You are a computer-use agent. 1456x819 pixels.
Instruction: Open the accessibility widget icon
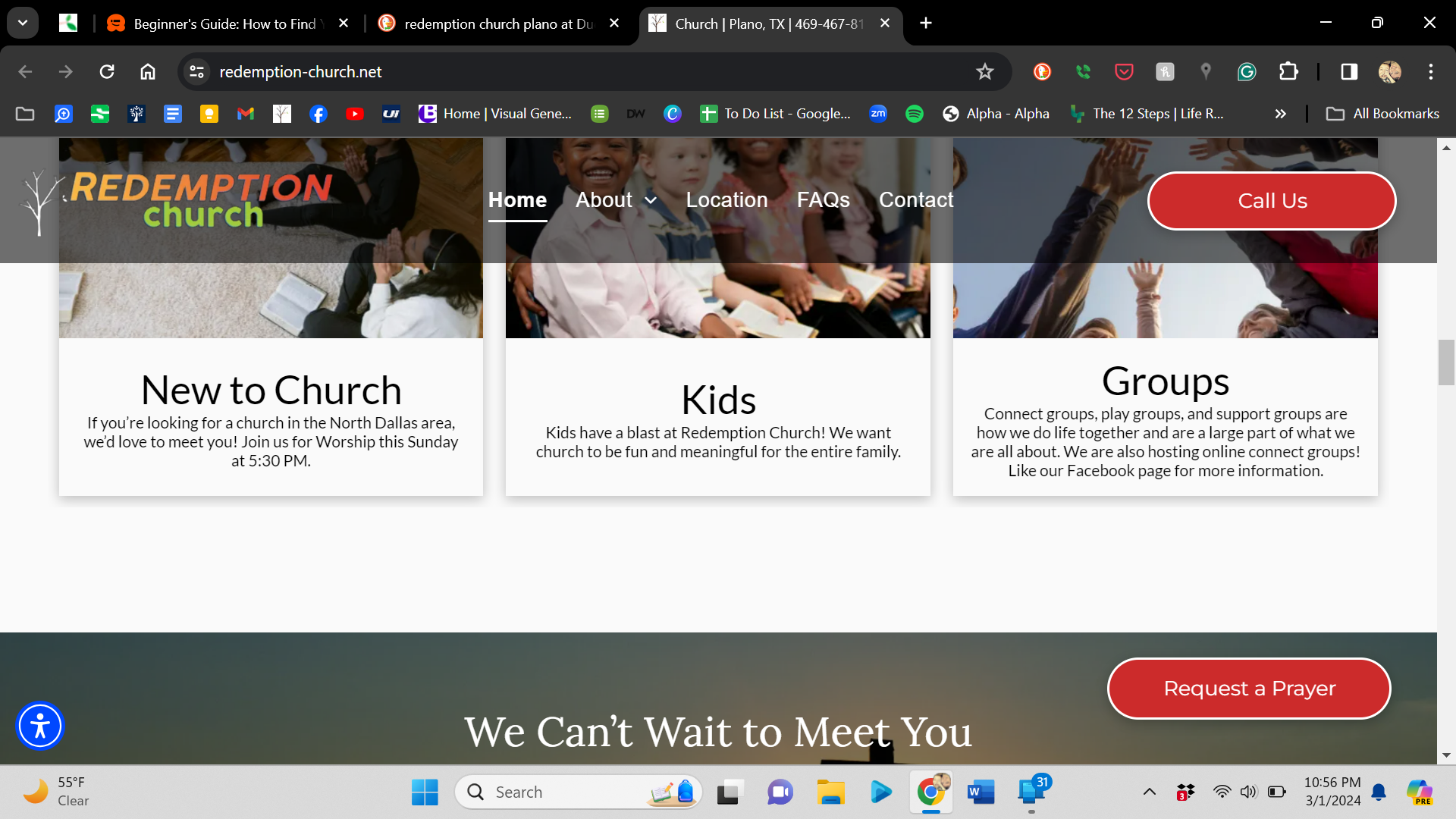pyautogui.click(x=39, y=726)
